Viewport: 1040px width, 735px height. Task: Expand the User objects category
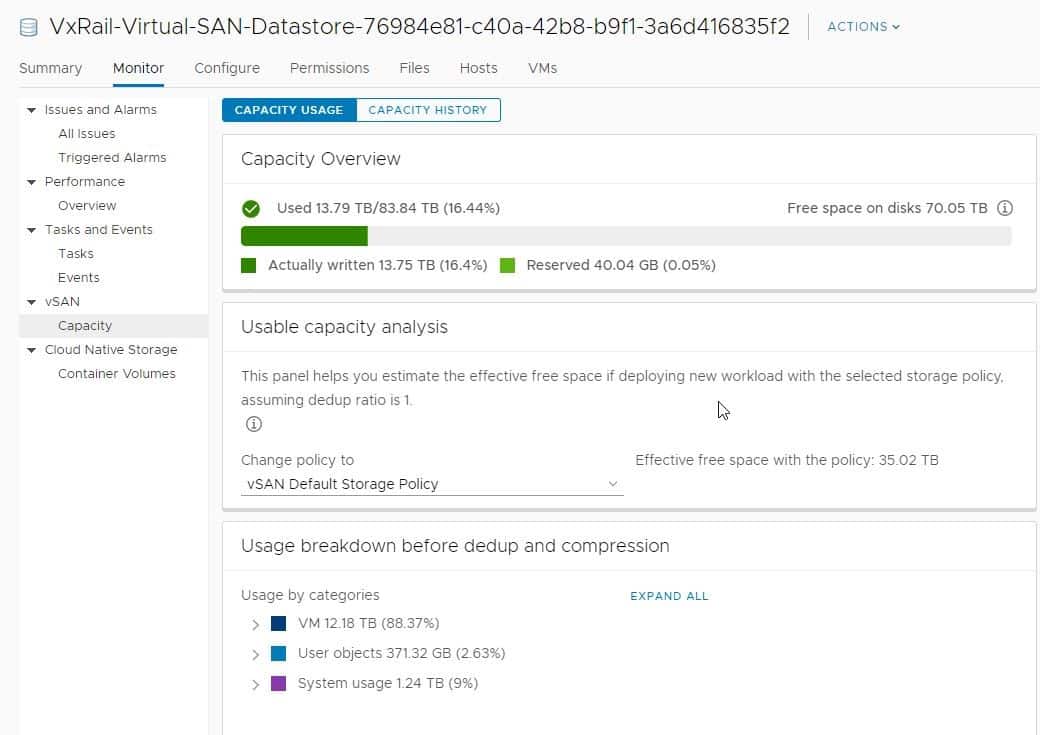(x=255, y=653)
